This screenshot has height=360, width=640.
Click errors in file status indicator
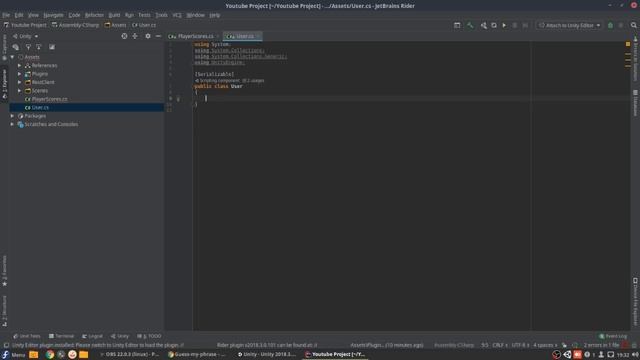coord(602,345)
